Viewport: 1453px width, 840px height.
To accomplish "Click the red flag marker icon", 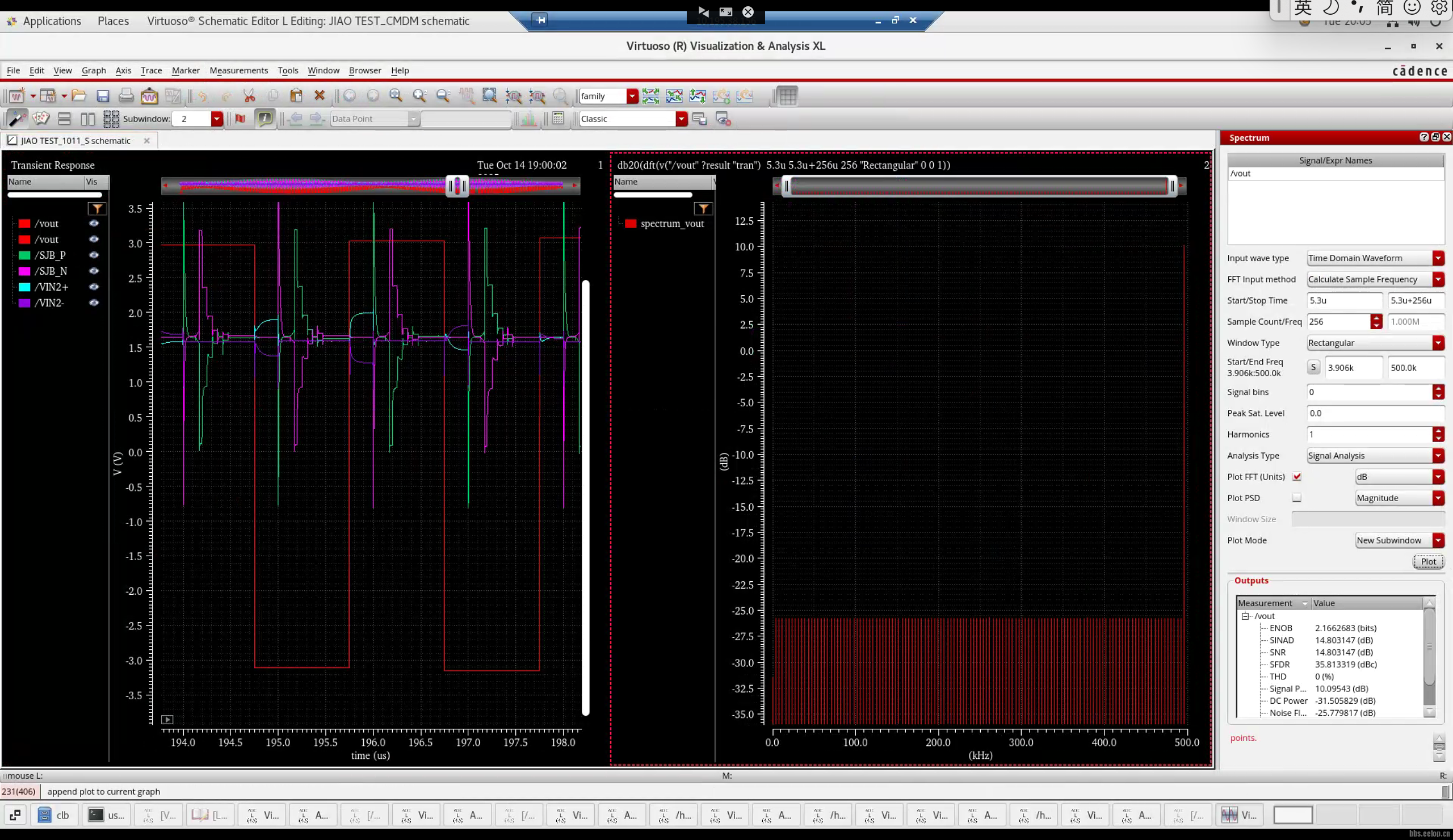I will (241, 119).
